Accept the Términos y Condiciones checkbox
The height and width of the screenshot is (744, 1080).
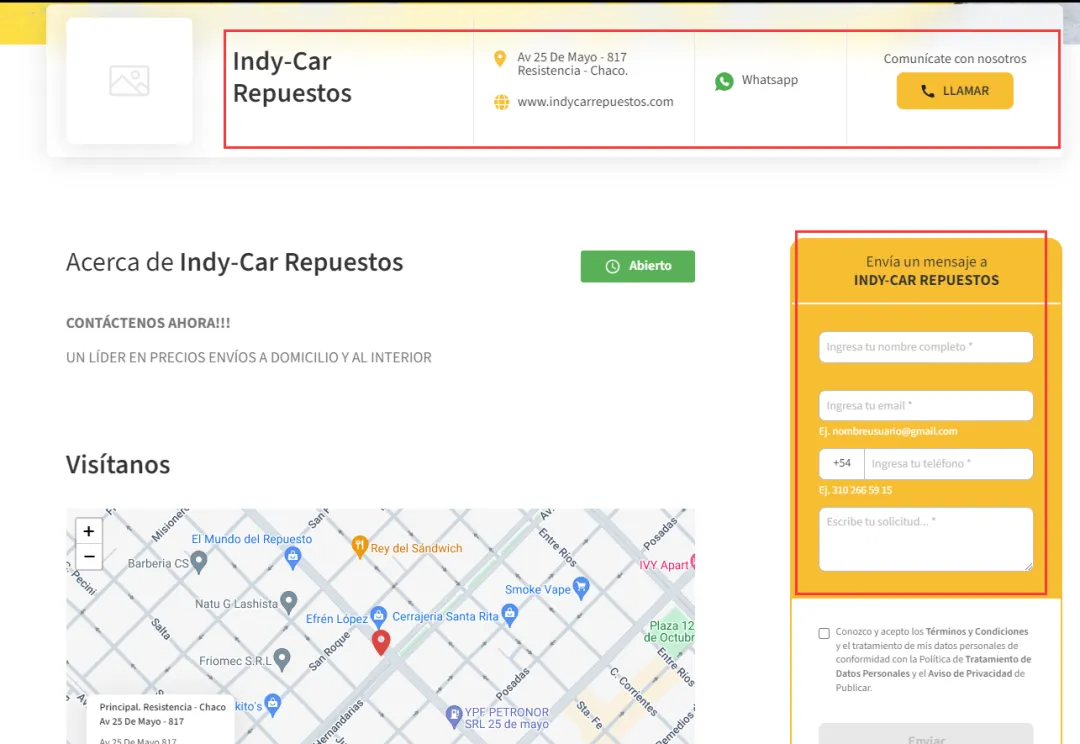point(824,633)
